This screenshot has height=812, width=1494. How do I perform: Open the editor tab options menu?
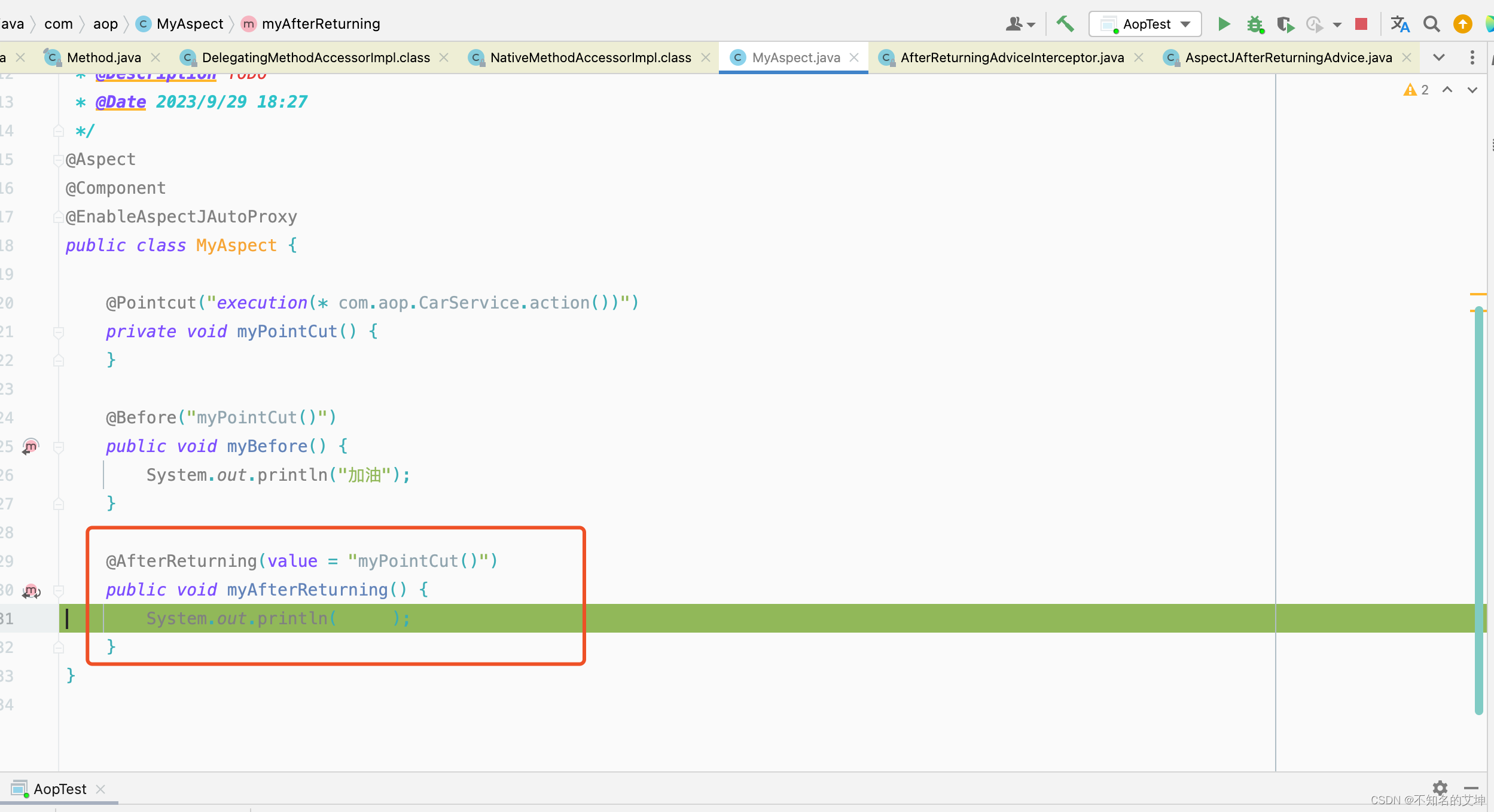click(x=1472, y=57)
